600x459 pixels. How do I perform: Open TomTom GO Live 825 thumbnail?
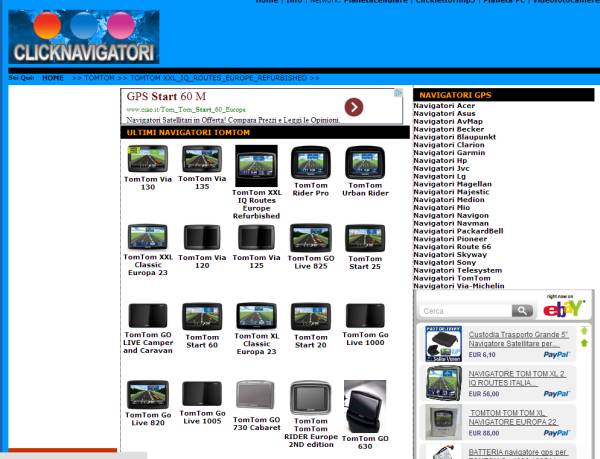click(x=311, y=238)
